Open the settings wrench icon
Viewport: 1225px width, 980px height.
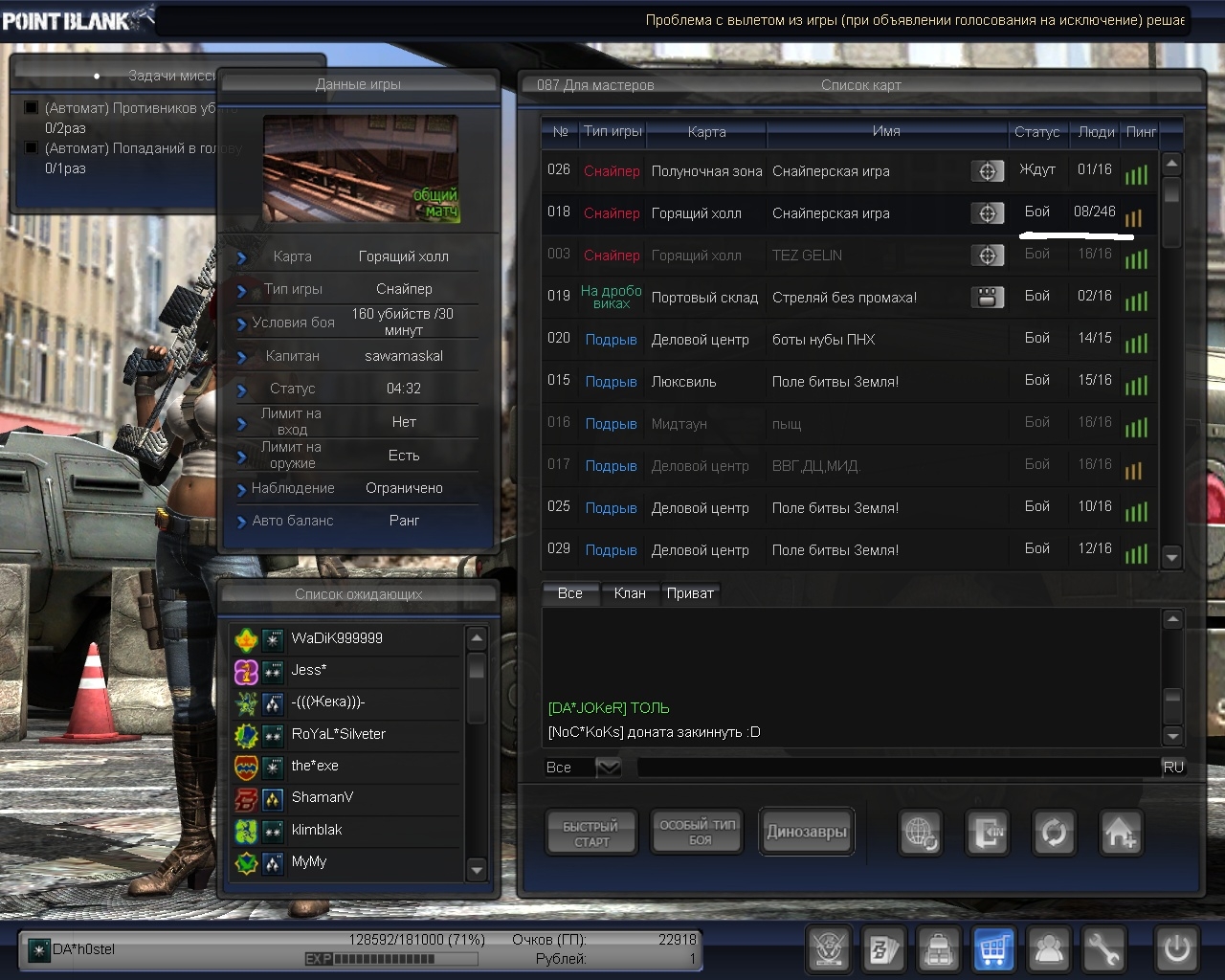click(1103, 949)
